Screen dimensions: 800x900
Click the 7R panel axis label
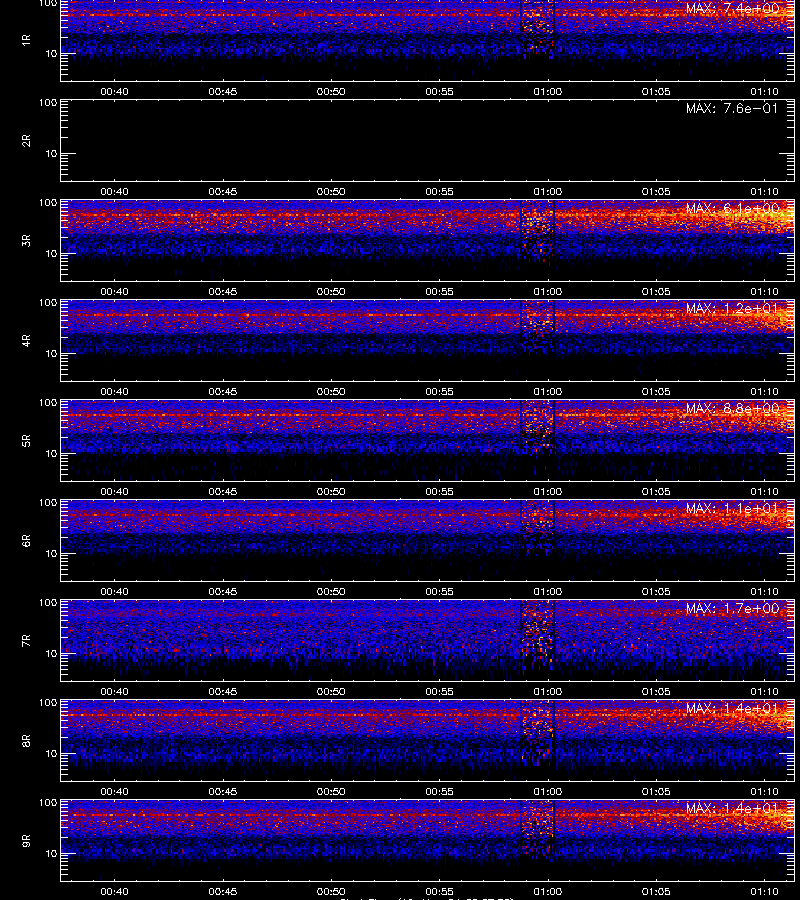[26, 641]
